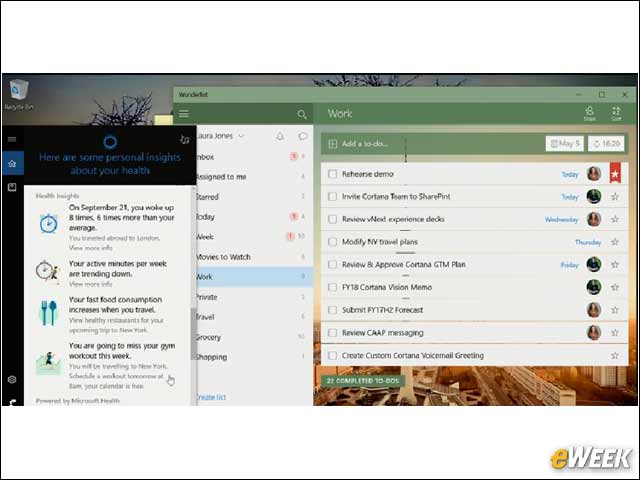Expand the 22 Completed To-Dos section
The width and height of the screenshot is (640, 480).
click(x=362, y=380)
